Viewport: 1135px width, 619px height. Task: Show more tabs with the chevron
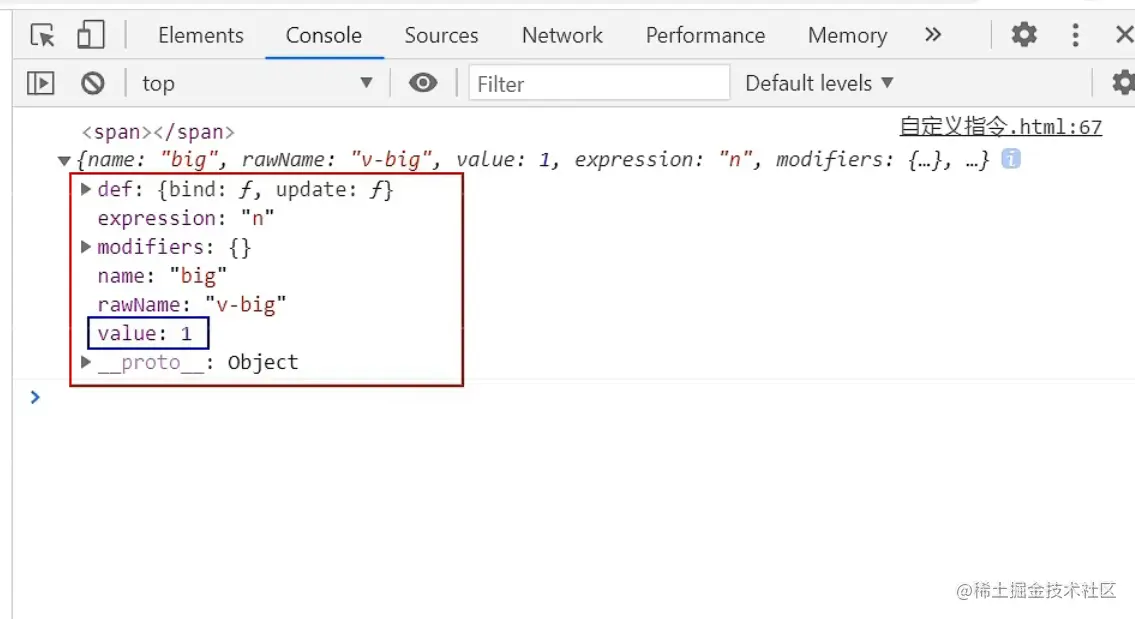point(933,36)
